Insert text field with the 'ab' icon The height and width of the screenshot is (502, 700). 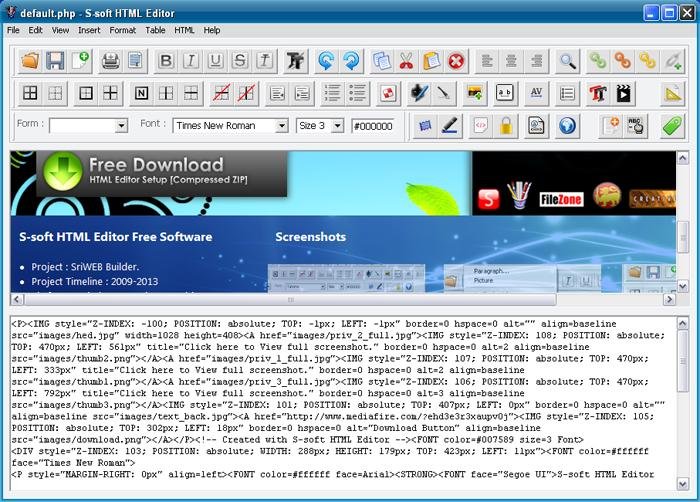tap(505, 93)
